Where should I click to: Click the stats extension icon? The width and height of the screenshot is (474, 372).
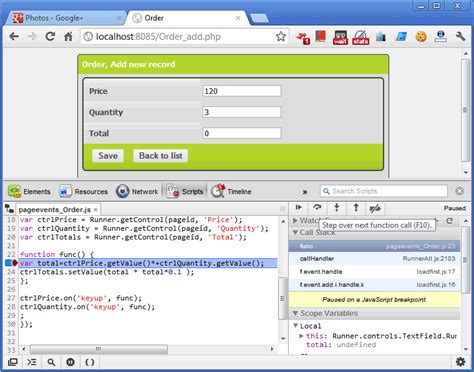361,37
